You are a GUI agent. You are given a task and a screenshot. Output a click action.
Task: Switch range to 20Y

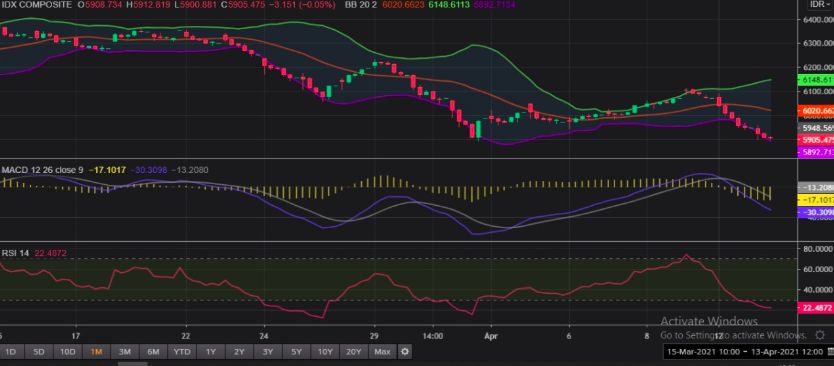click(354, 352)
